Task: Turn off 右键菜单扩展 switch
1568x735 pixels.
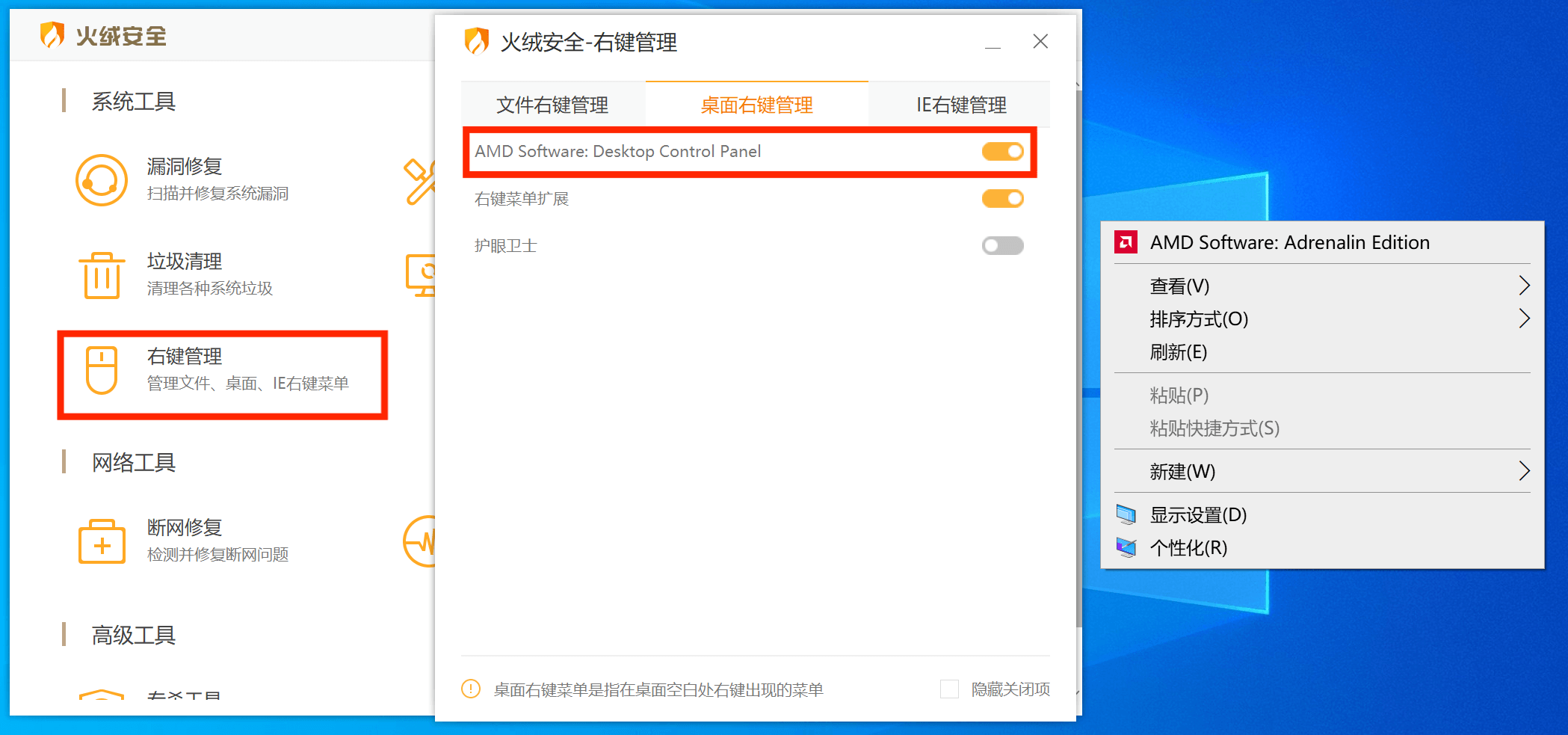Action: (x=1002, y=199)
